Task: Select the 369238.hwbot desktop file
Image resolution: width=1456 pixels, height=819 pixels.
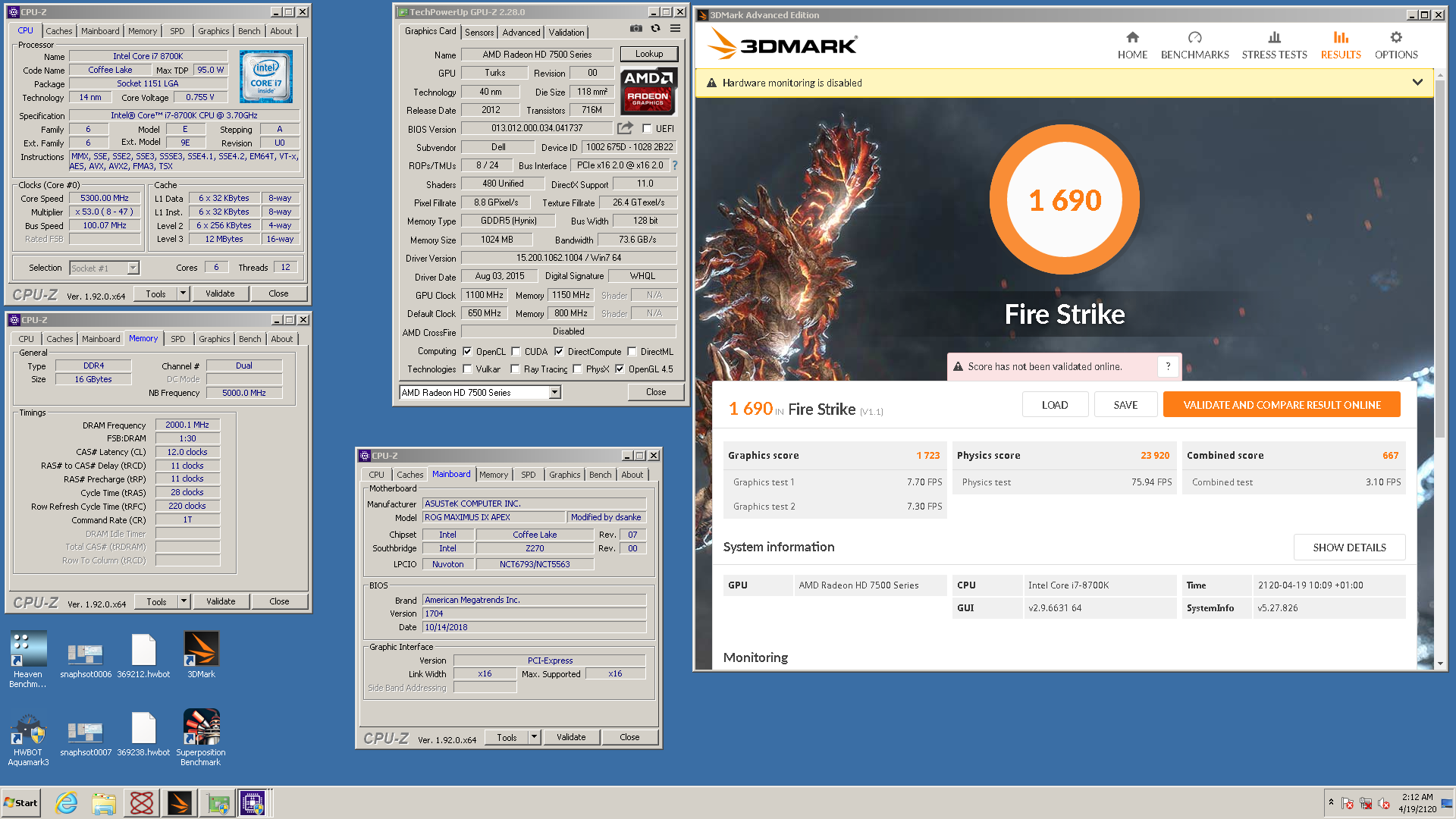Action: coord(143,734)
